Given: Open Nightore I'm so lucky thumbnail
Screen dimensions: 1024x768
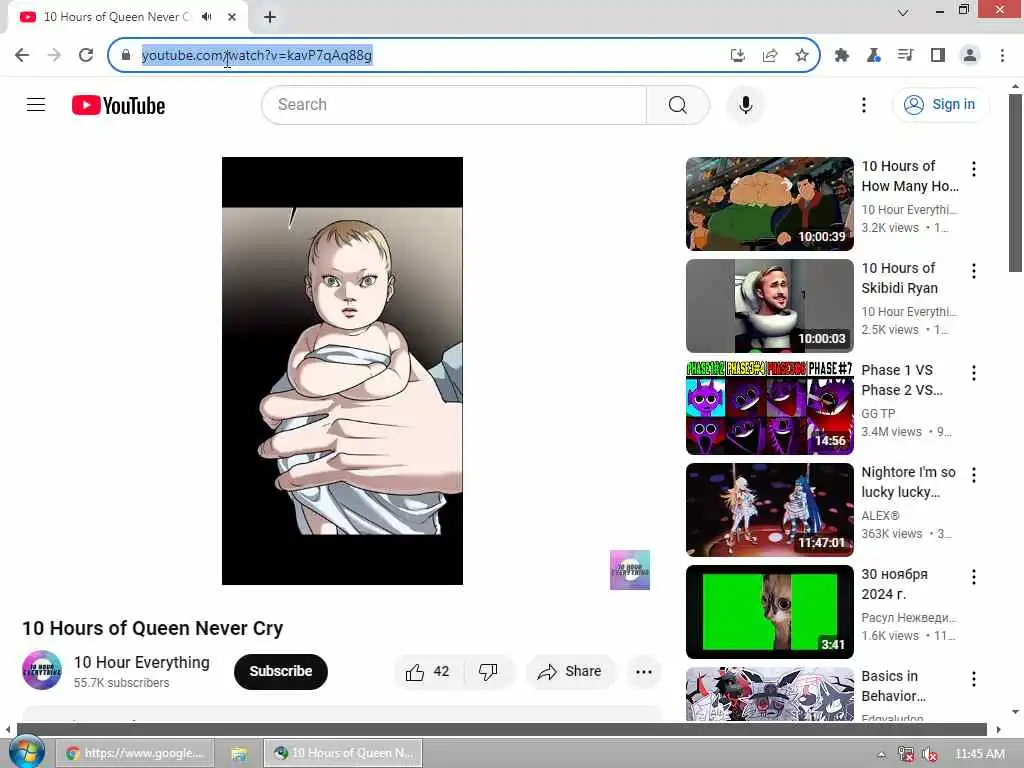Looking at the screenshot, I should pyautogui.click(x=769, y=509).
